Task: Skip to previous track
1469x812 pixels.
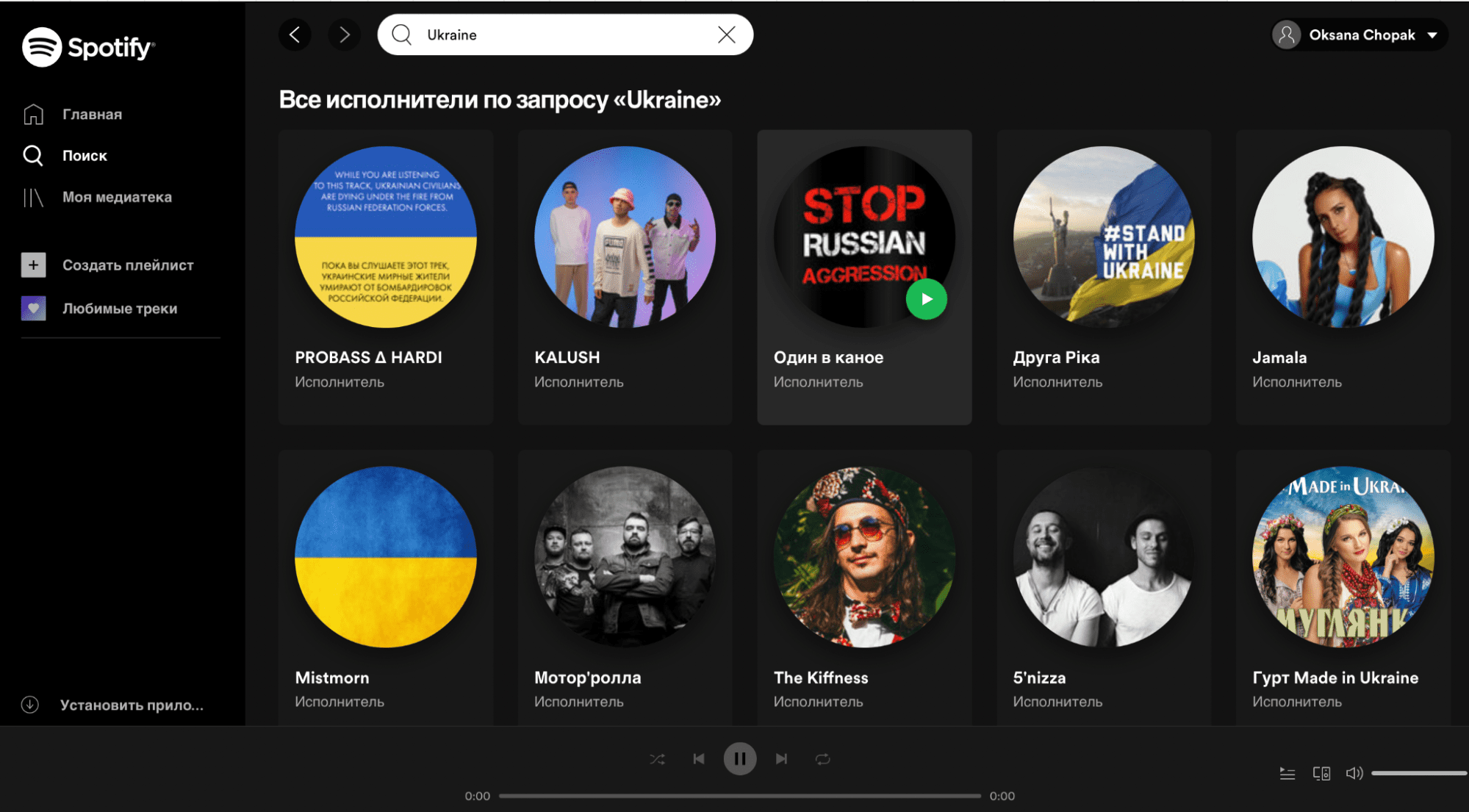Action: click(x=699, y=759)
